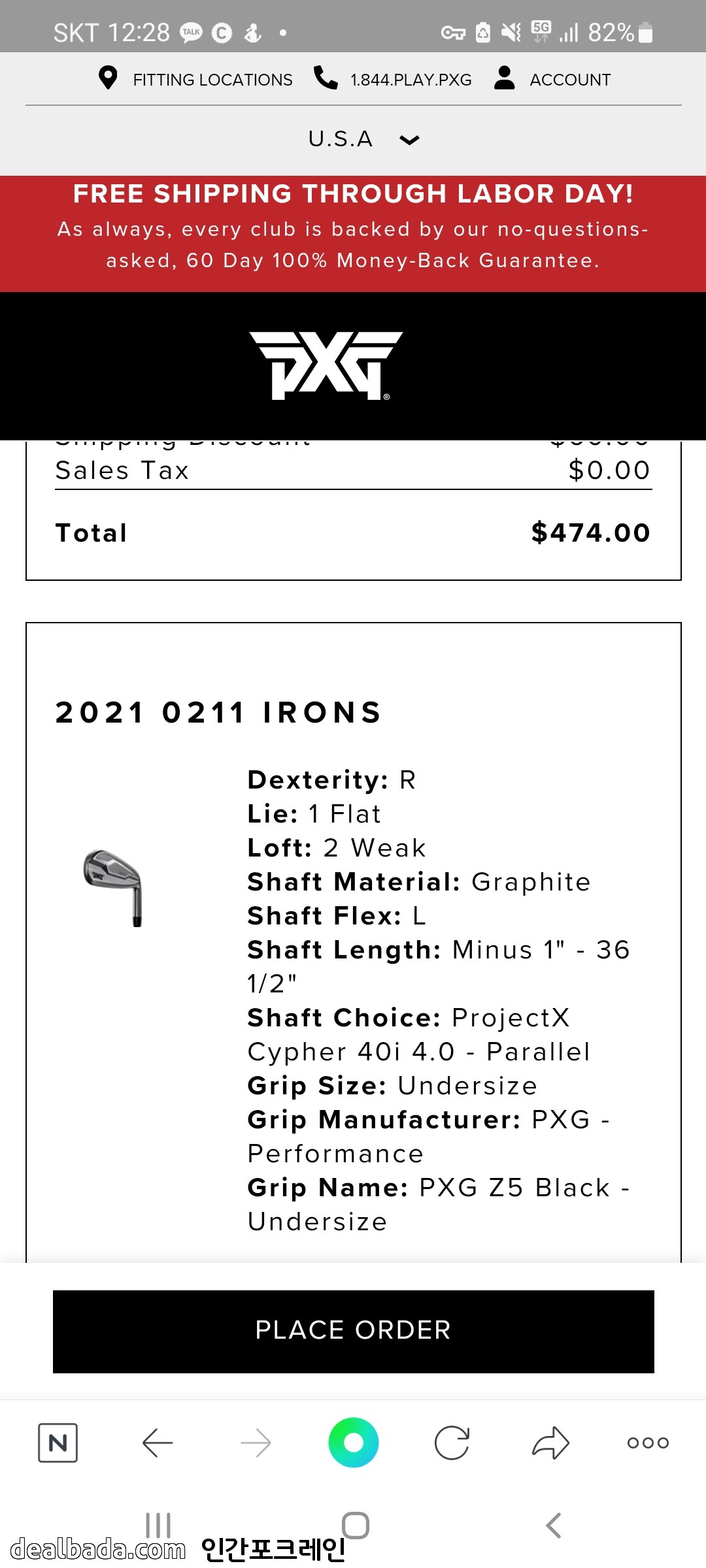Image resolution: width=706 pixels, height=1568 pixels.
Task: Tap the Android recent apps button
Action: (158, 1526)
